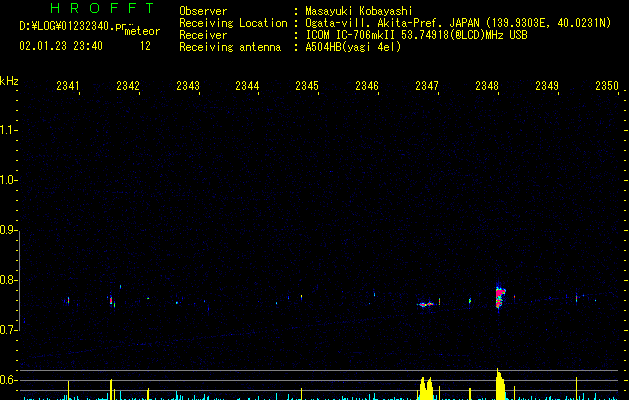Click the large magenta meteor echo near 2348

pos(499,297)
